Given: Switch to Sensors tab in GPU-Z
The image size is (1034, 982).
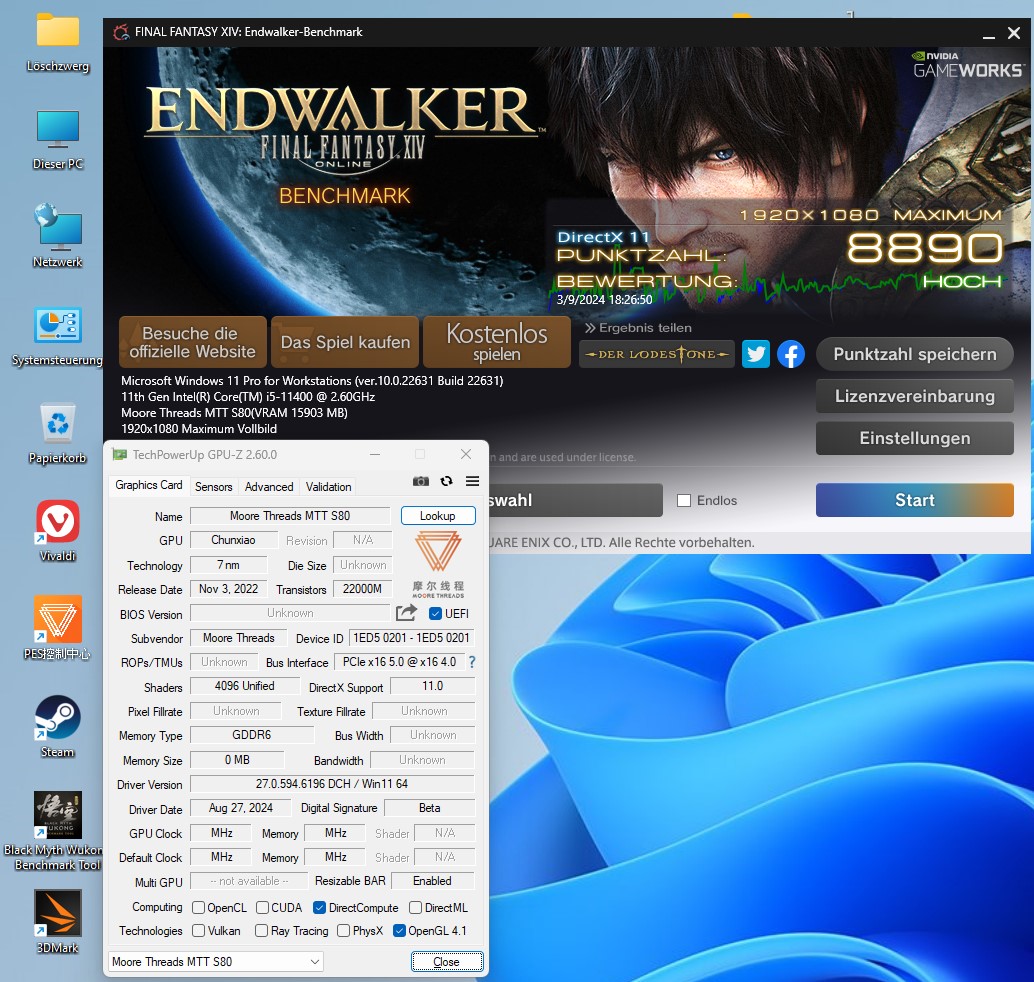Looking at the screenshot, I should [x=214, y=487].
